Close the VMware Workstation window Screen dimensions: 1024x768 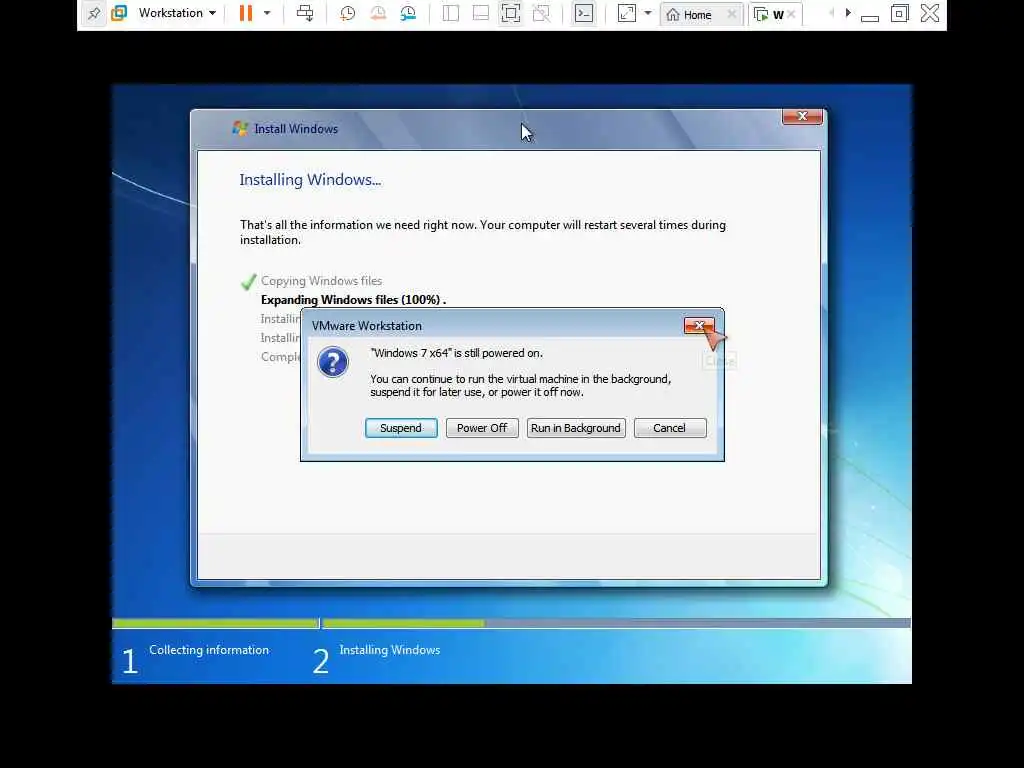click(930, 13)
